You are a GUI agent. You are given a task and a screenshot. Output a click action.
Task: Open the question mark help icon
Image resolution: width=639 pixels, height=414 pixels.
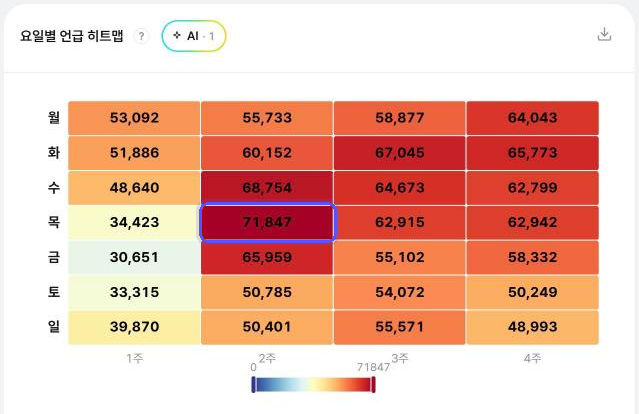(x=141, y=36)
